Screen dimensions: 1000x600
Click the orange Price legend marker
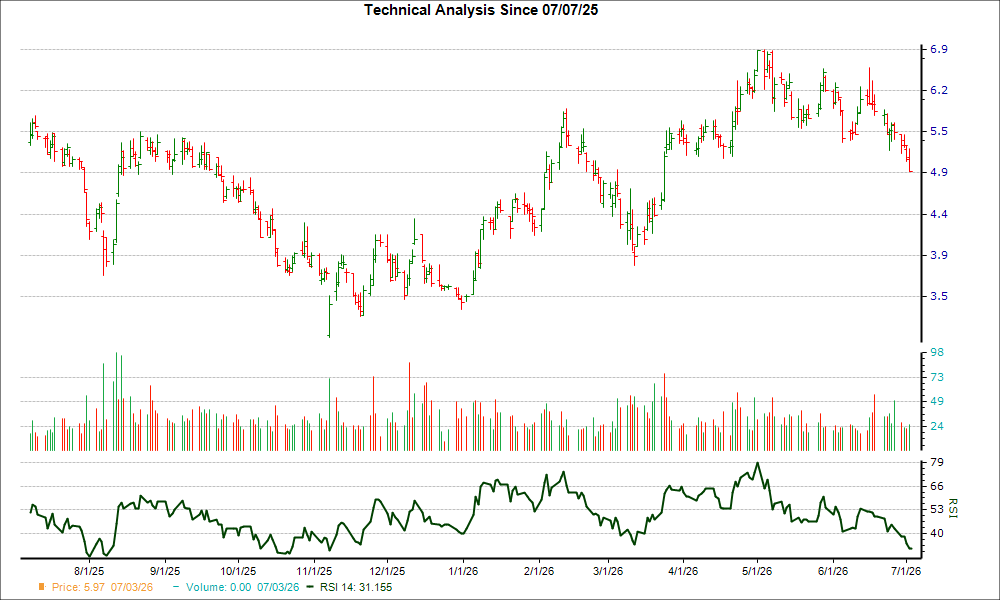pyautogui.click(x=42, y=587)
